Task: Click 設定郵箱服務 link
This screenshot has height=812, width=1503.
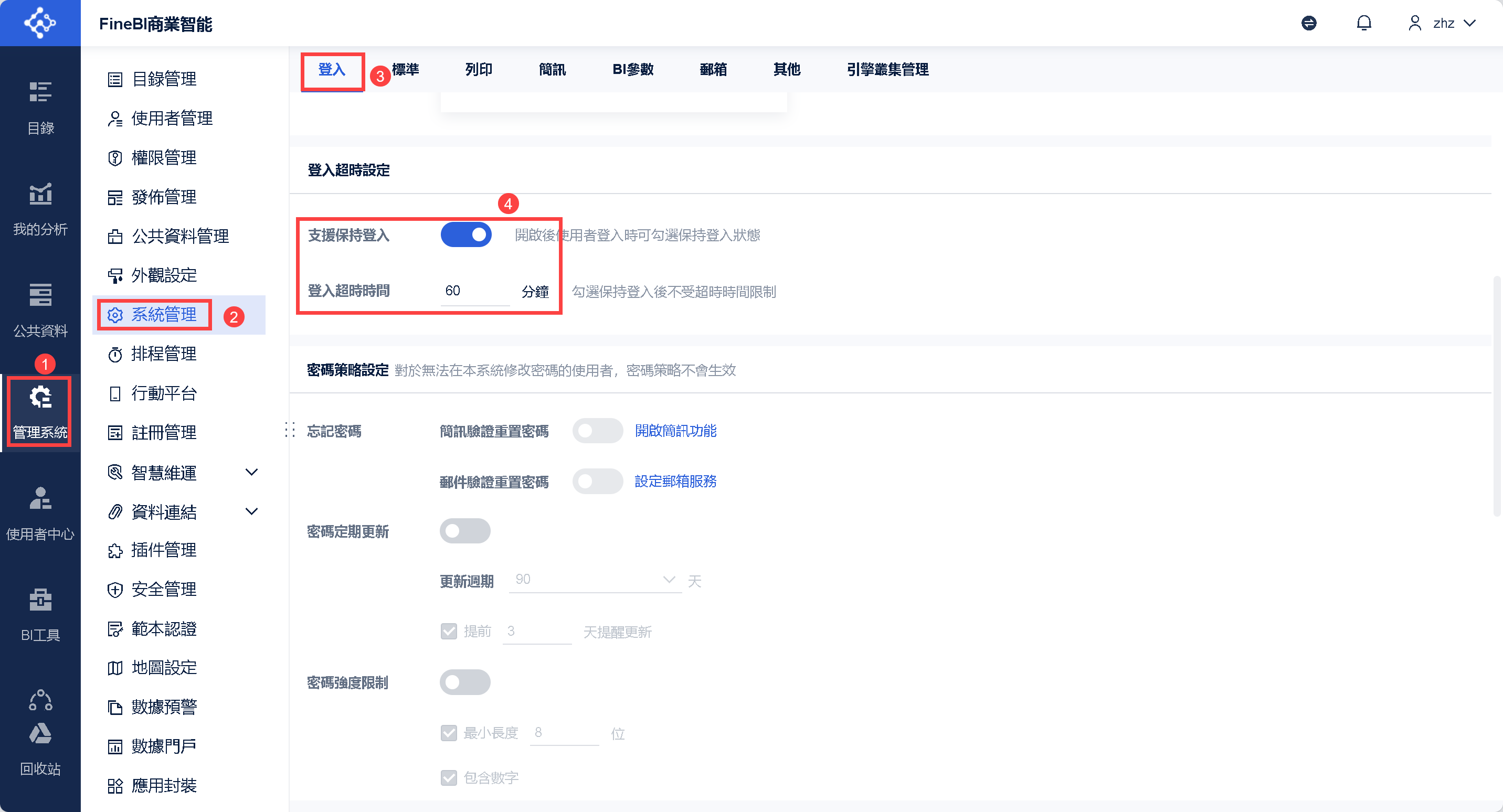Action: pyautogui.click(x=675, y=481)
